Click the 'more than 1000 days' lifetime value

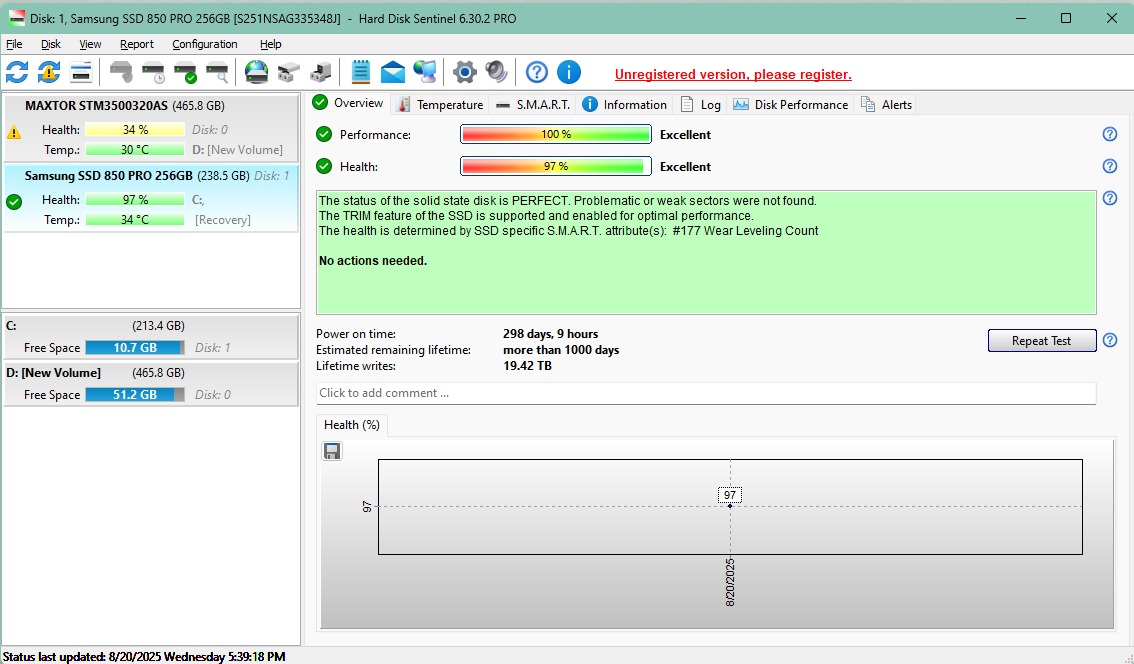561,350
